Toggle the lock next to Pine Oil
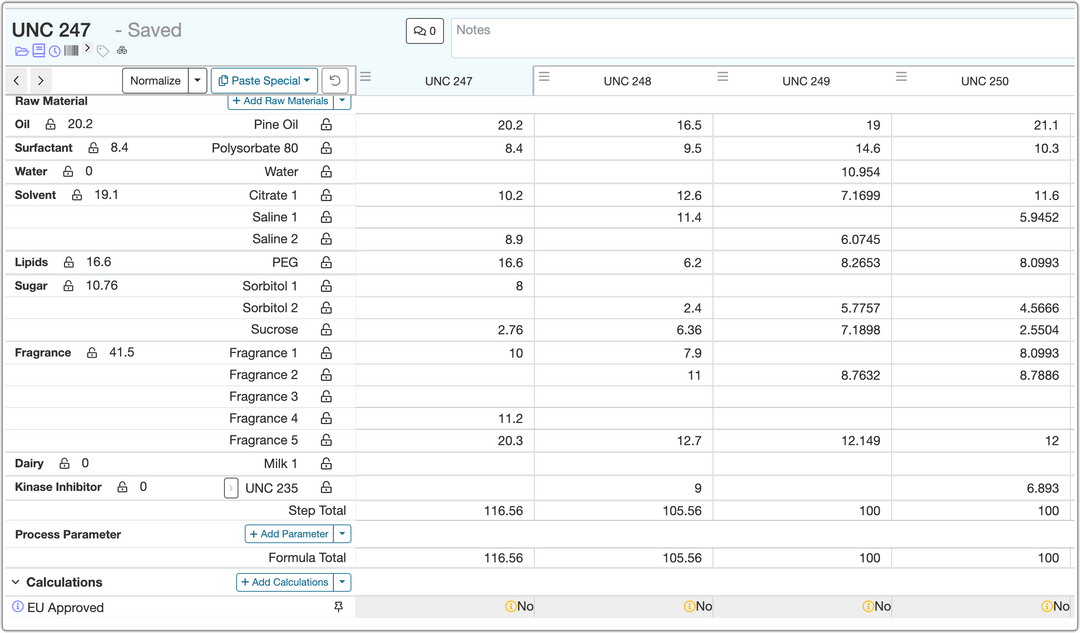The image size is (1080, 633). (x=326, y=125)
